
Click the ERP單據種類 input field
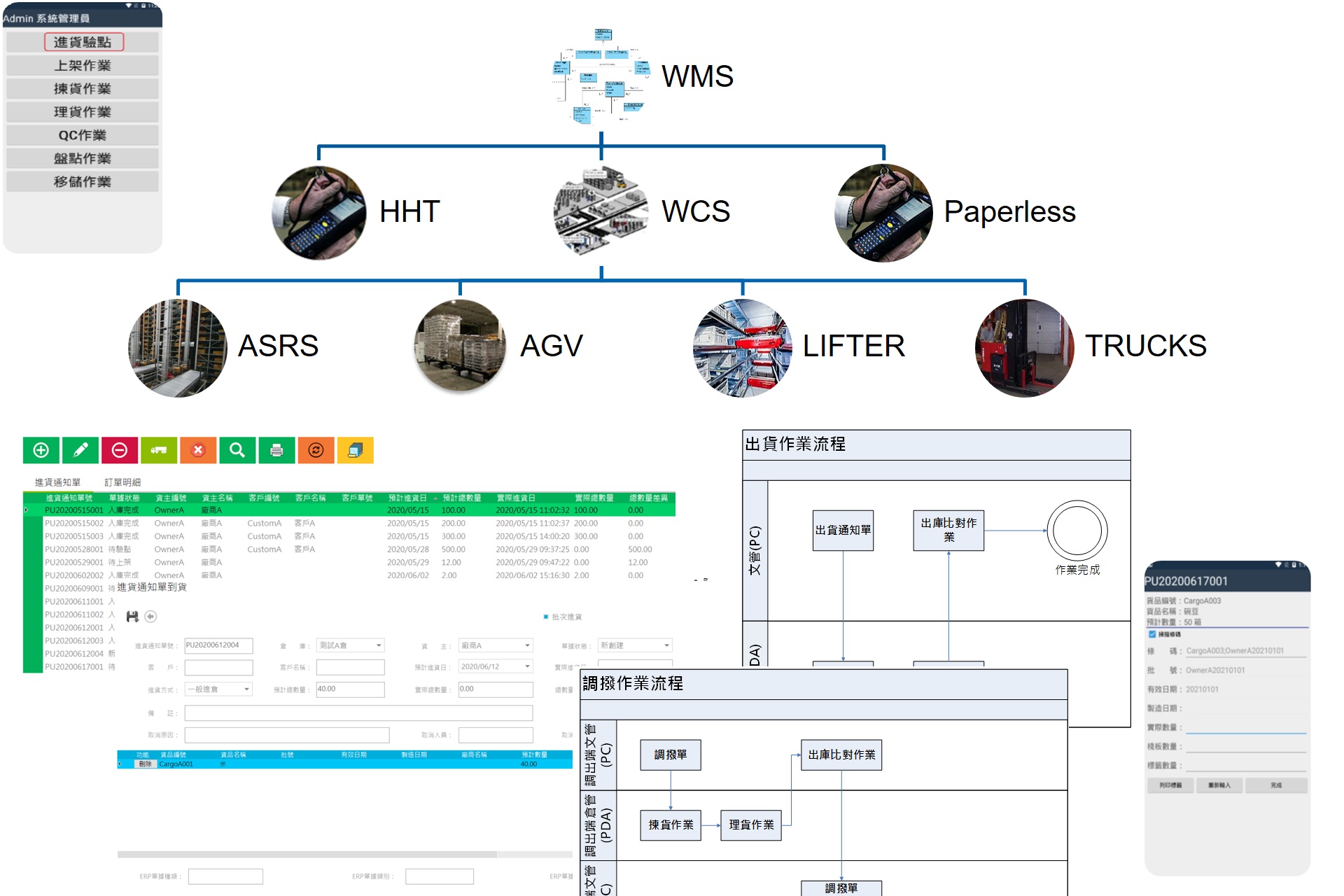(225, 876)
